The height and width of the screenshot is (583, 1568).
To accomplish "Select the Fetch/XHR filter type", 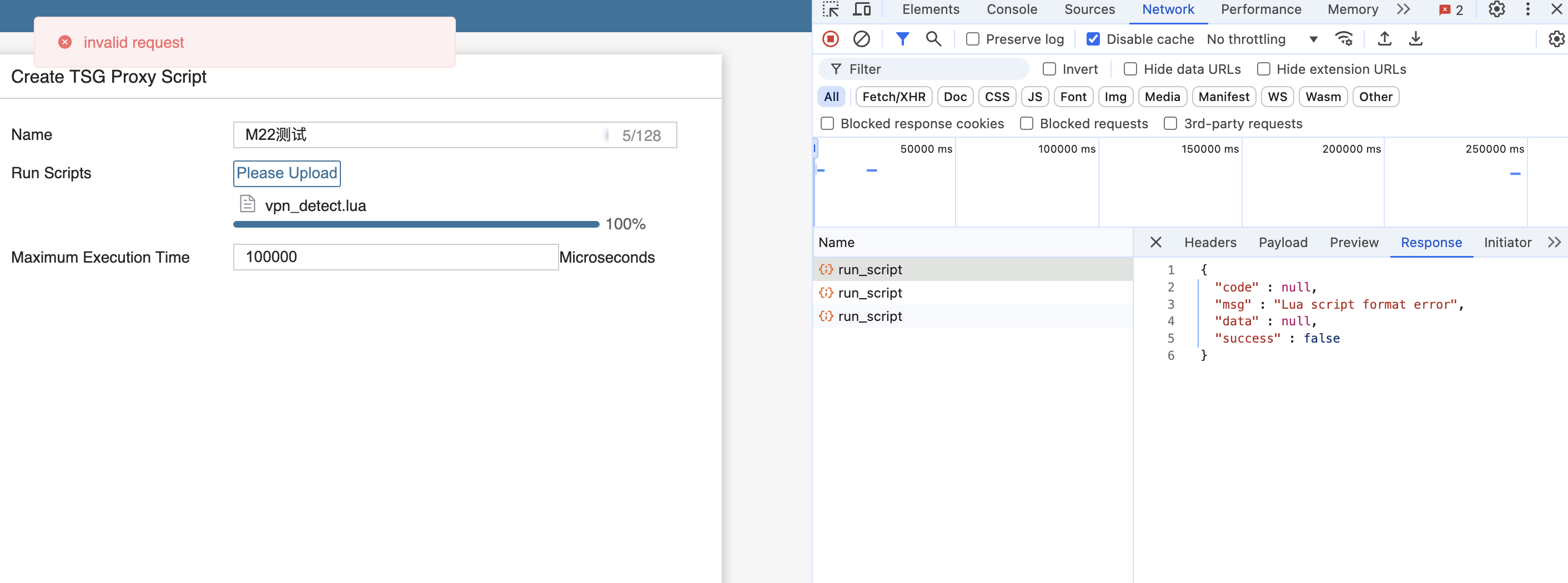I will click(893, 97).
